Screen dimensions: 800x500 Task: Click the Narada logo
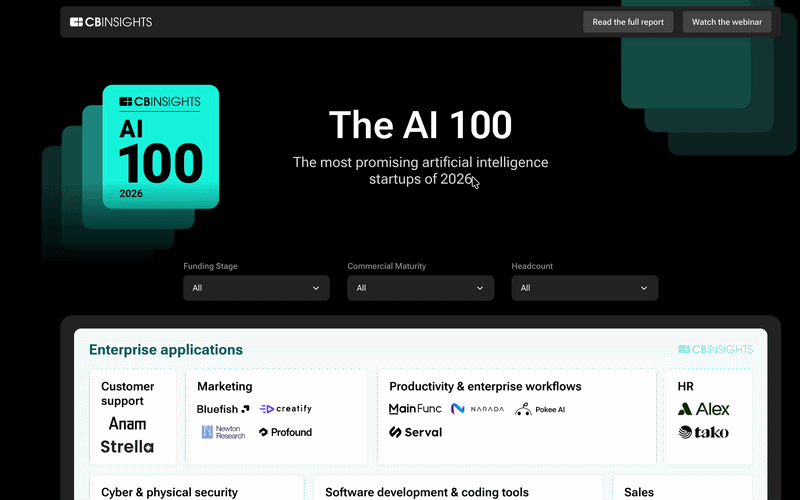pos(478,409)
